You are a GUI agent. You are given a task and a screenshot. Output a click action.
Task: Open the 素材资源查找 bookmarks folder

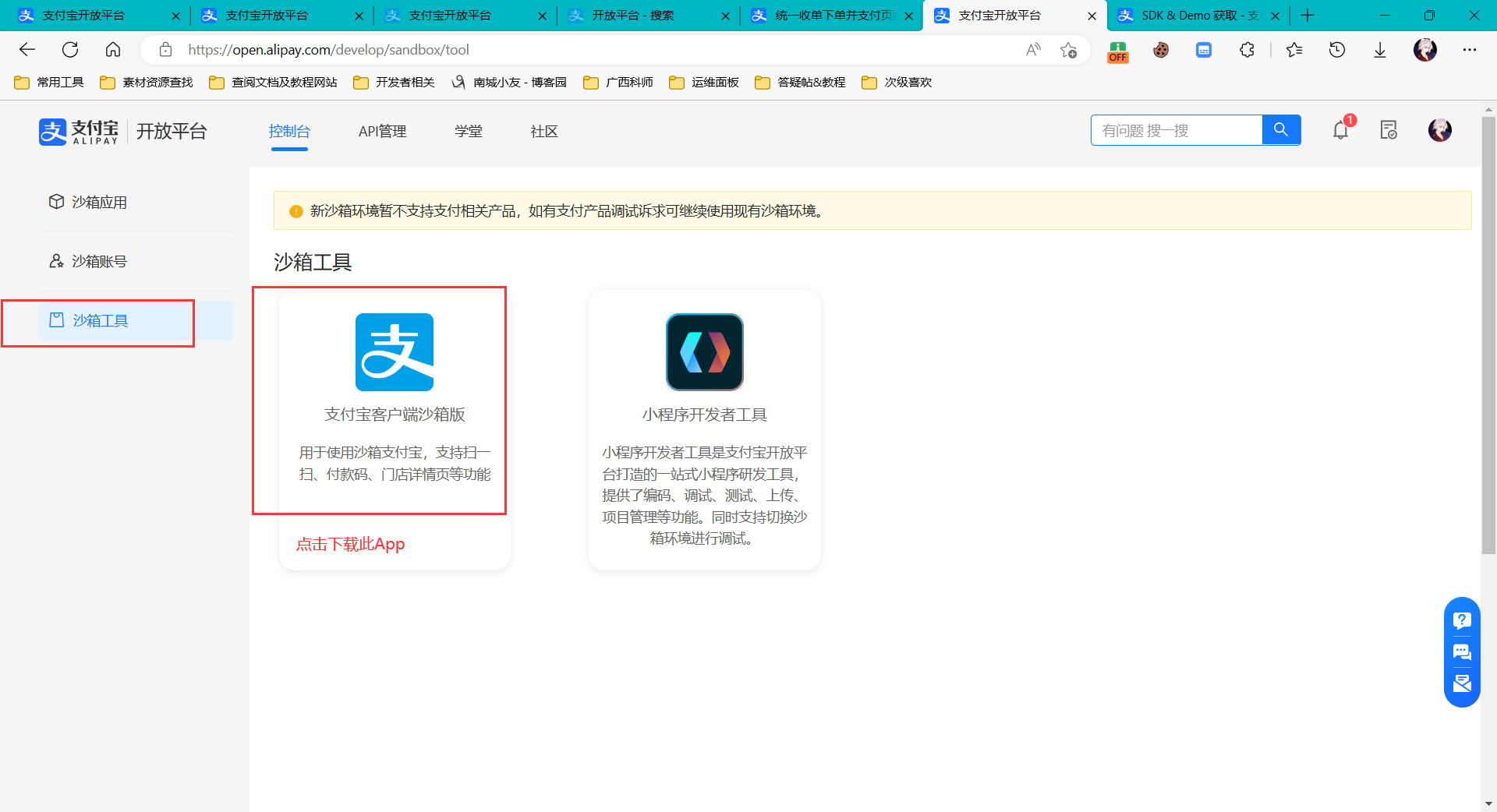pyautogui.click(x=147, y=83)
